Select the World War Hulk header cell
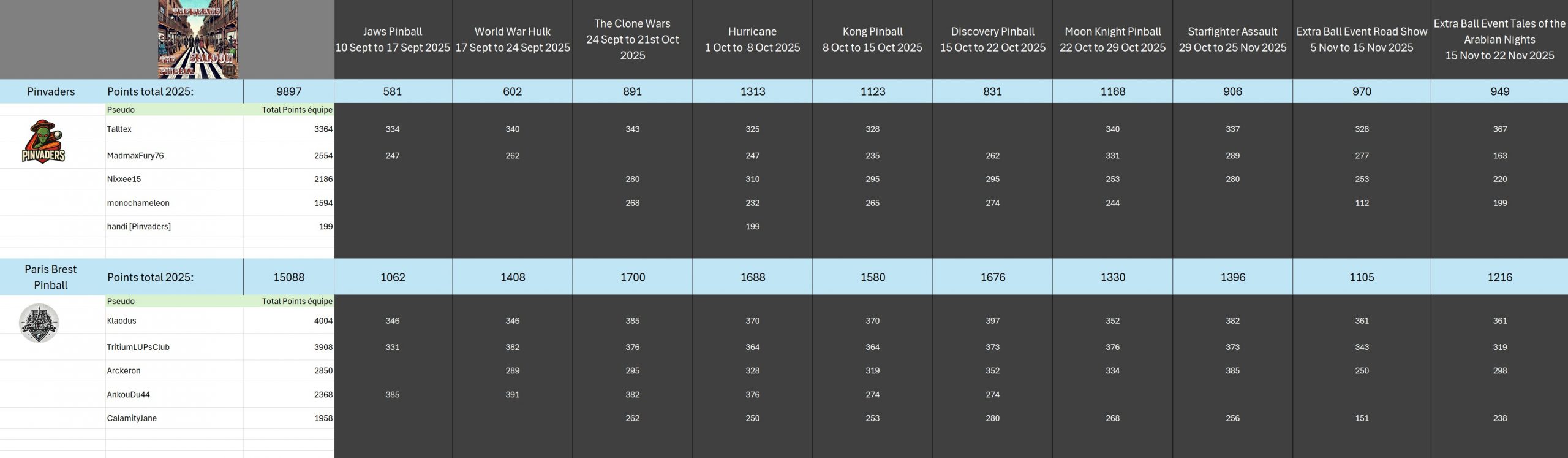The height and width of the screenshot is (458, 1568). [x=513, y=39]
